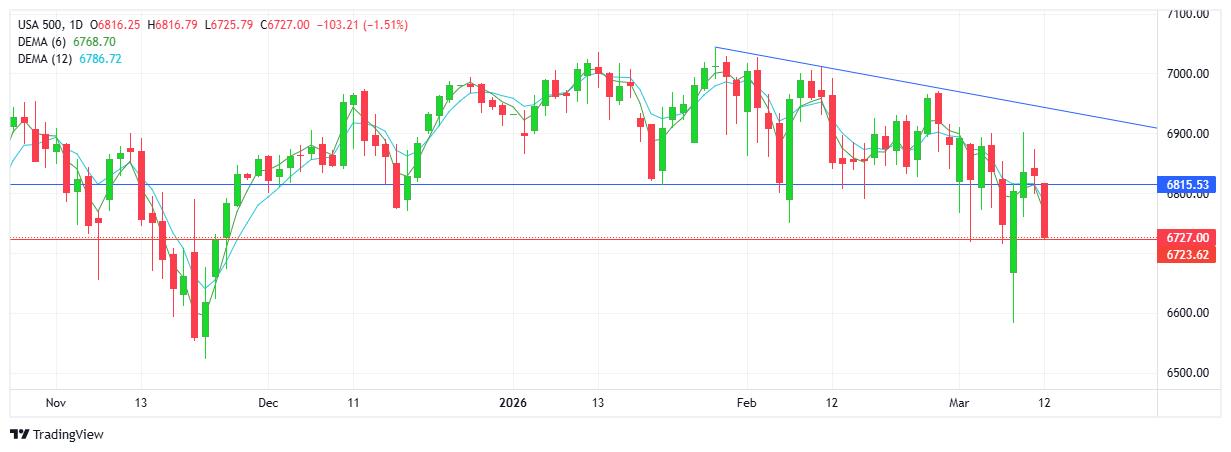This screenshot has width=1231, height=452.
Task: Select the blue 6815.53 price label
Action: 1188,185
